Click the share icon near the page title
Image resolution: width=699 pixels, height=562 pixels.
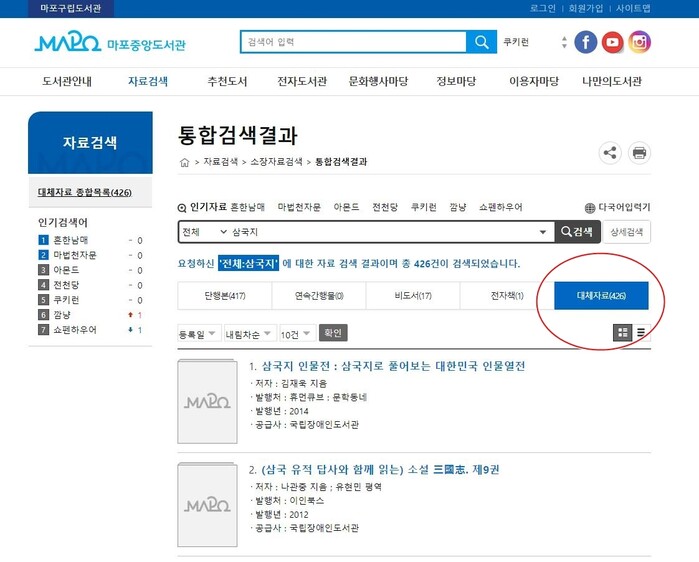pos(609,153)
